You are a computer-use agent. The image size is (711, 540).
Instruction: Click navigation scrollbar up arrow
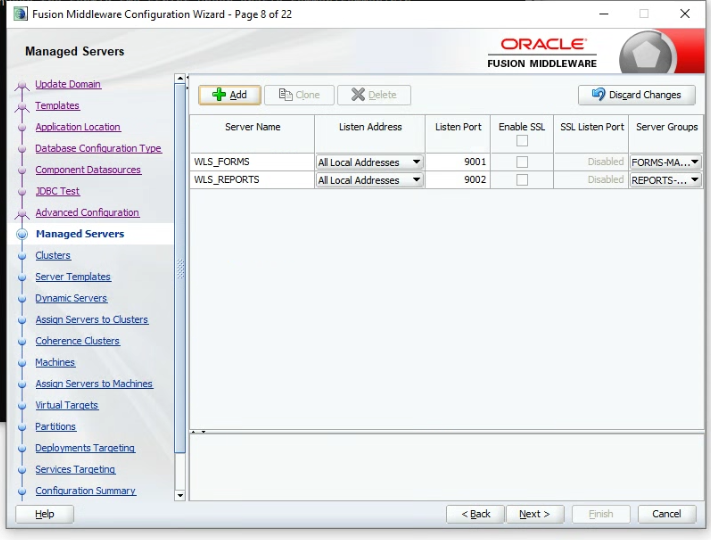(x=180, y=78)
